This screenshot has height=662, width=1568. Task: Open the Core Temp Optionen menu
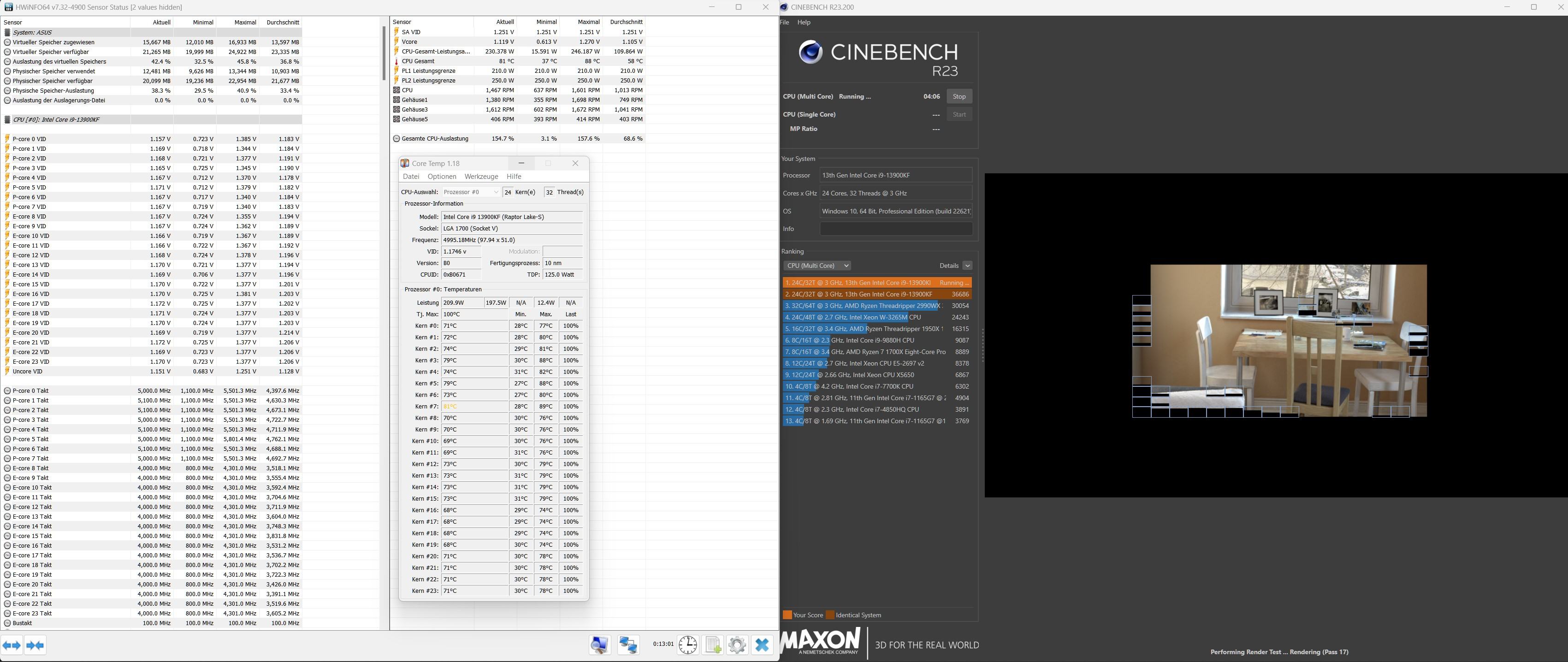coord(442,177)
